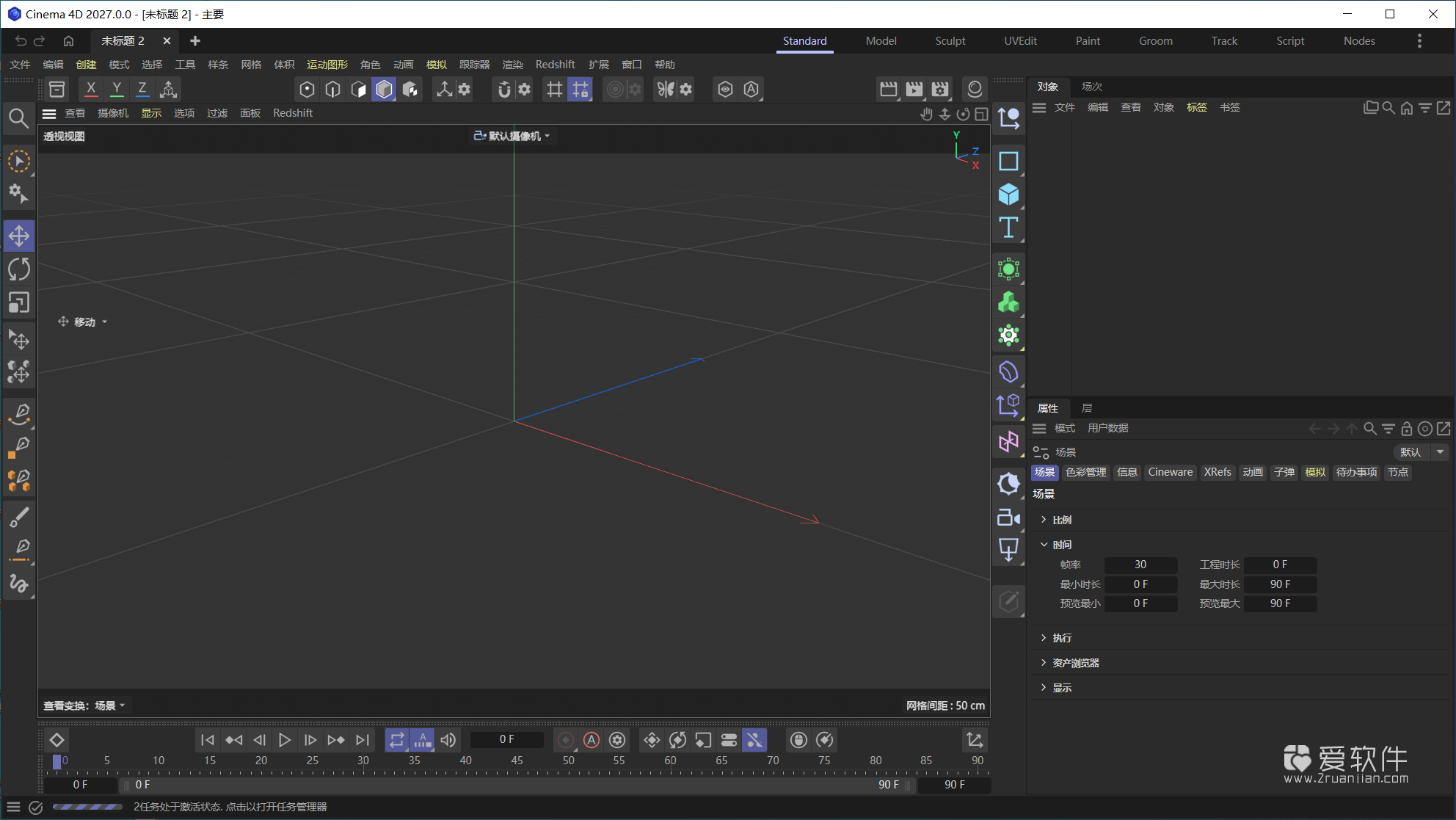Toggle Y axis lock
Screen dimensions: 1456x820
pyautogui.click(x=117, y=90)
